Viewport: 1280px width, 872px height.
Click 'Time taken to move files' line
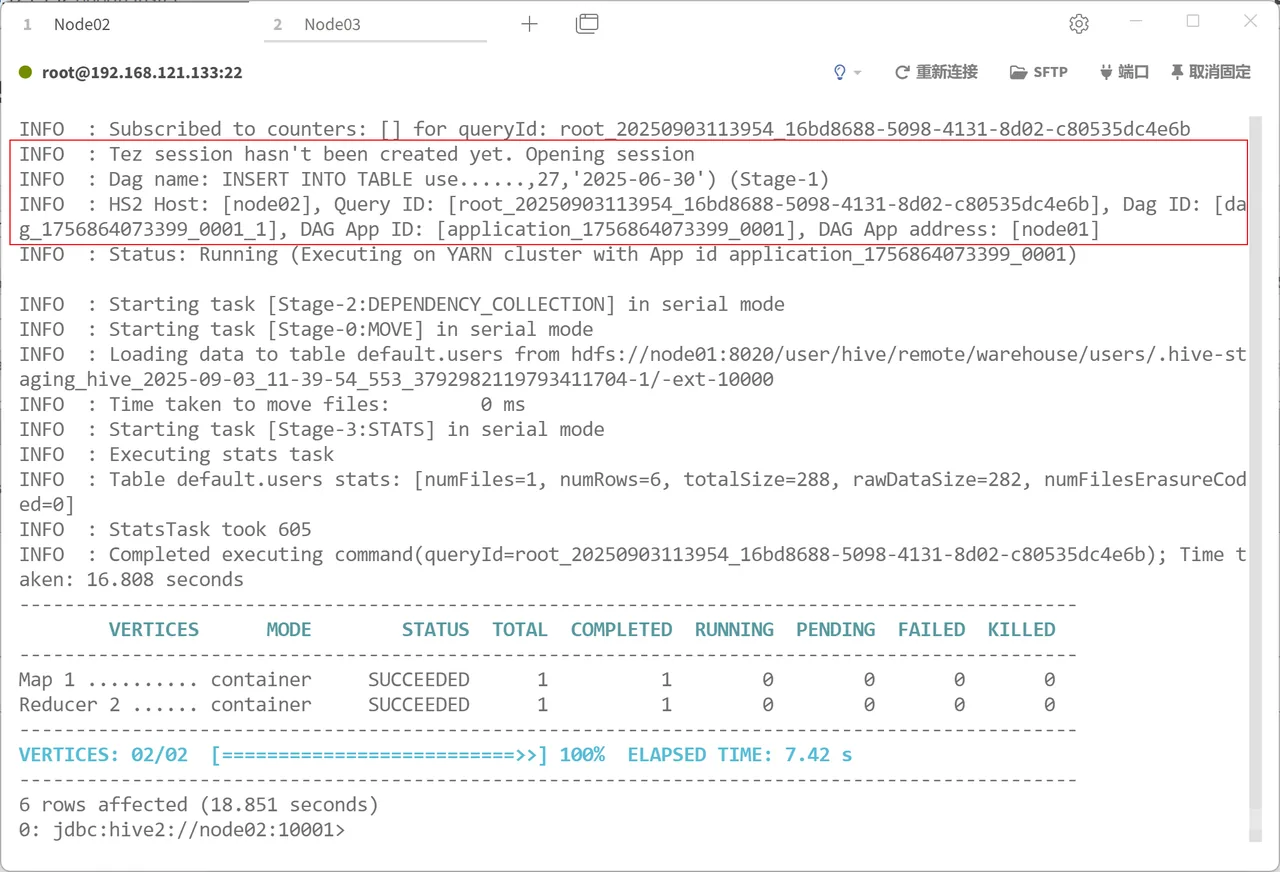point(272,405)
